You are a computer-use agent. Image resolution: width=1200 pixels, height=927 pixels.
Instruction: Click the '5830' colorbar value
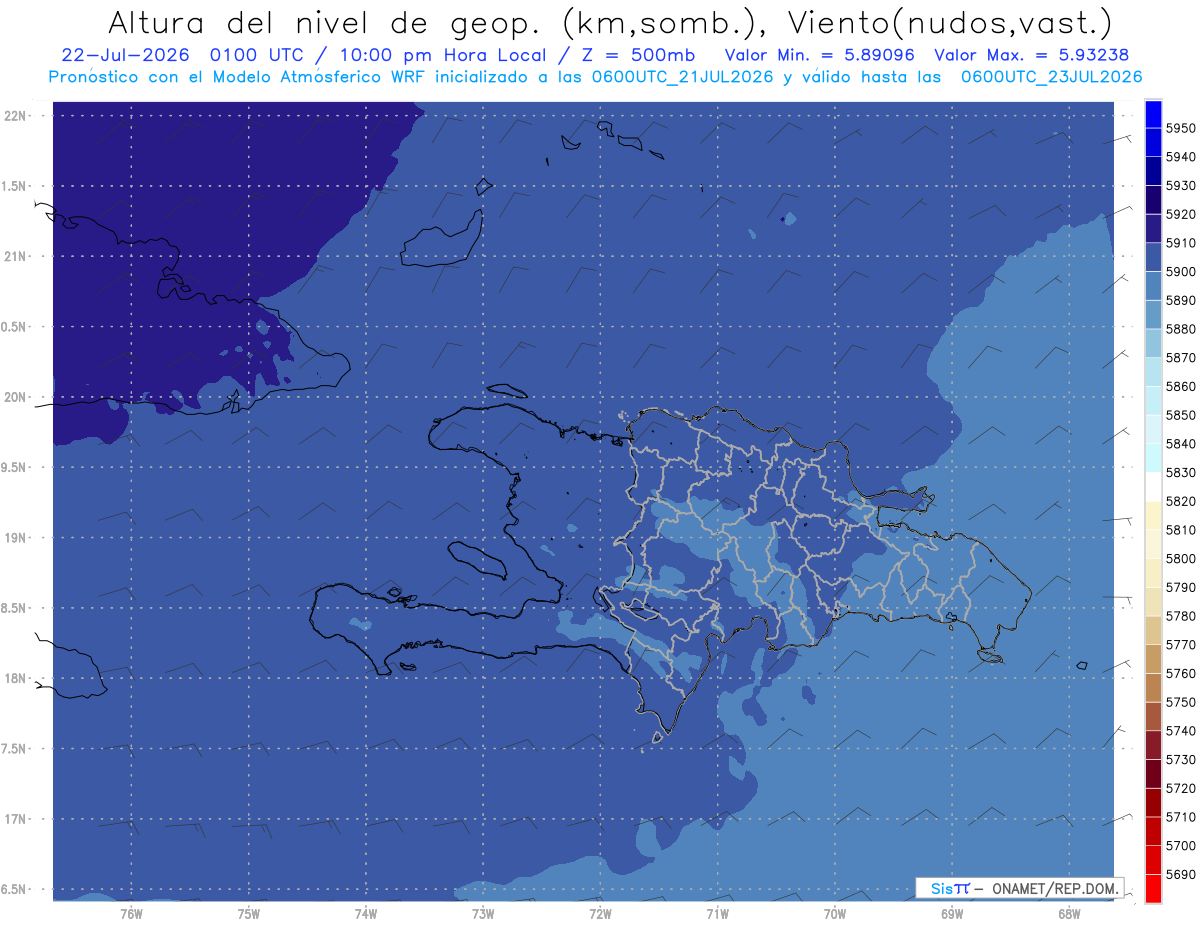pos(1180,472)
